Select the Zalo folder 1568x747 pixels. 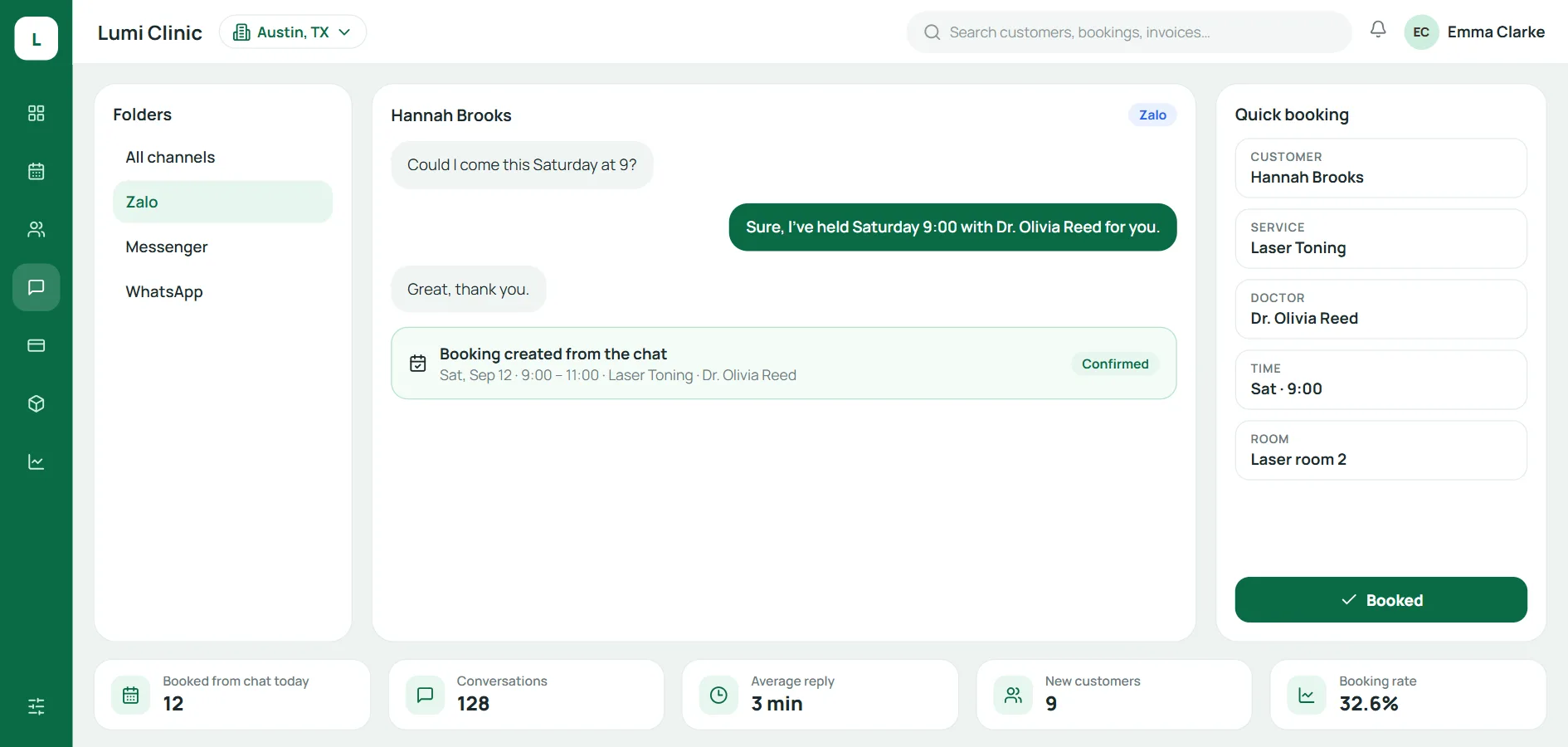click(x=222, y=202)
